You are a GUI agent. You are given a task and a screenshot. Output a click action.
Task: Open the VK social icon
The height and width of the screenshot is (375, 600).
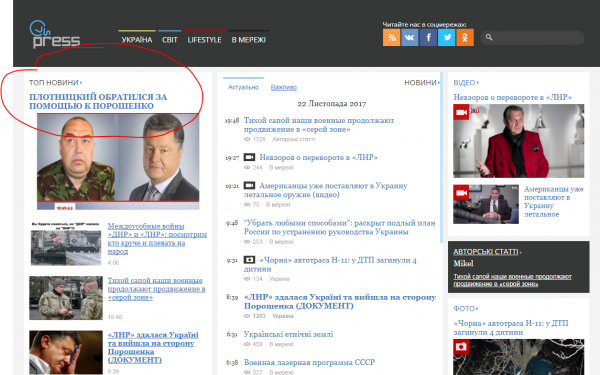pos(409,38)
